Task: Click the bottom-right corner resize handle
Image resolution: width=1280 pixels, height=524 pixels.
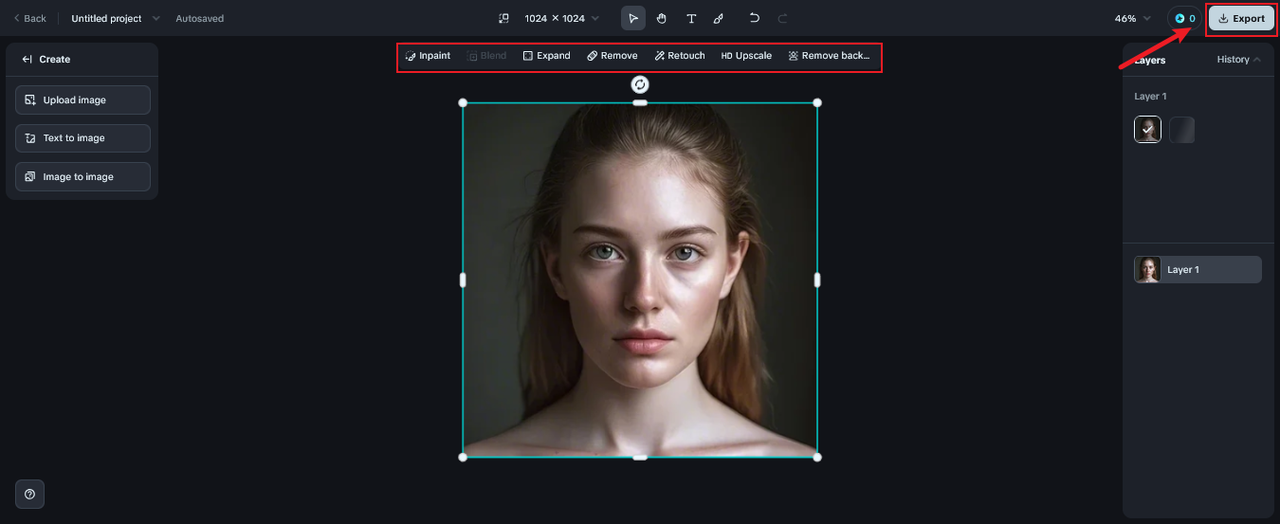Action: tap(817, 457)
